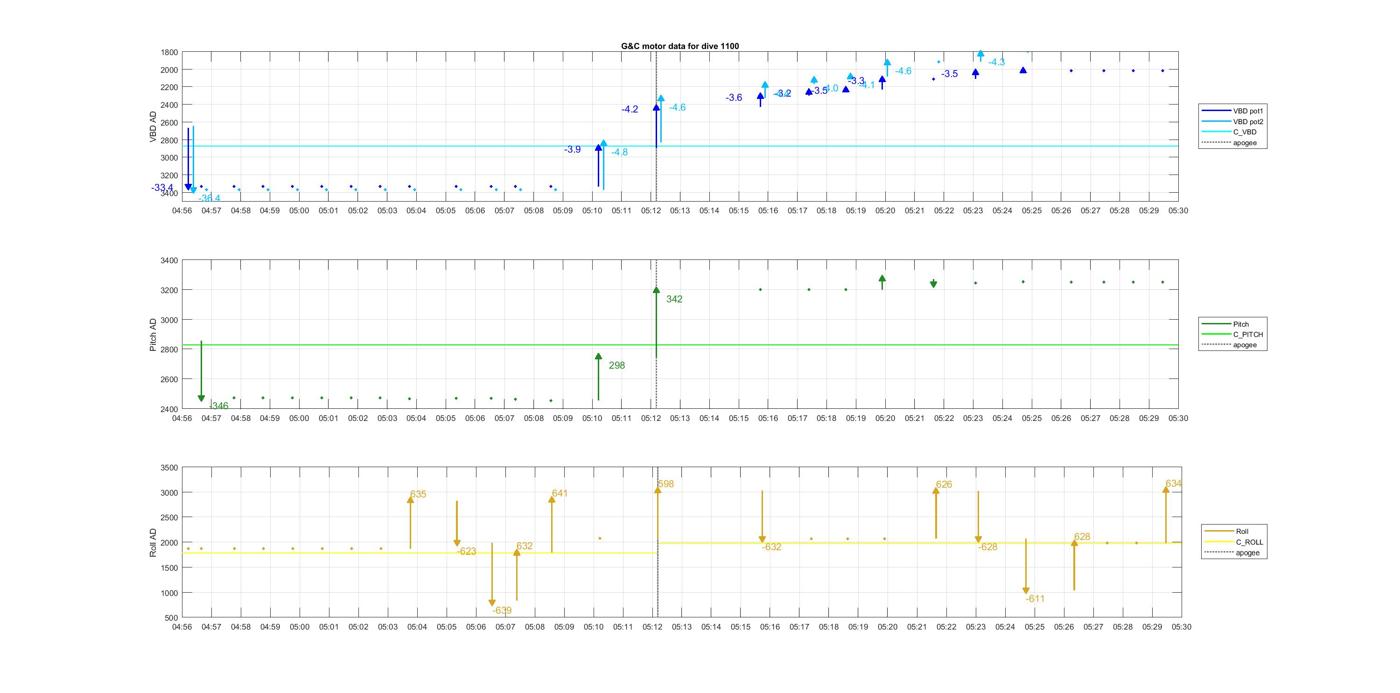Click the '-628' roll data label
The width and height of the screenshot is (1400, 693).
coord(988,547)
